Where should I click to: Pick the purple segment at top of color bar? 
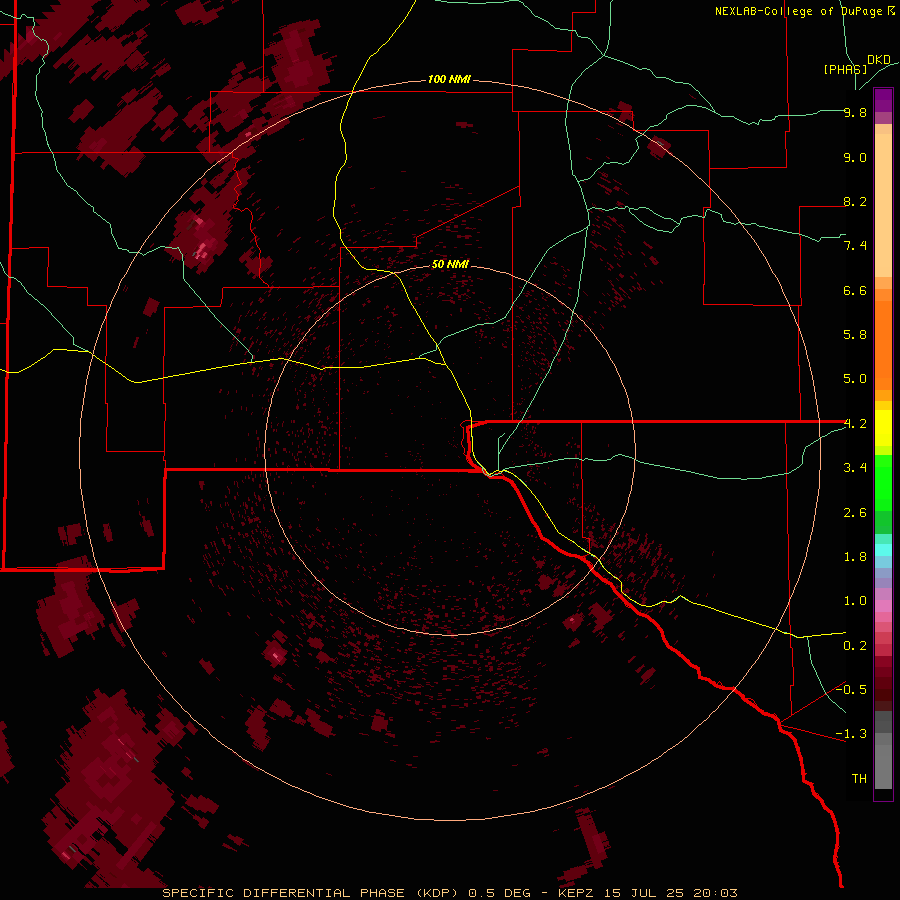[x=883, y=100]
